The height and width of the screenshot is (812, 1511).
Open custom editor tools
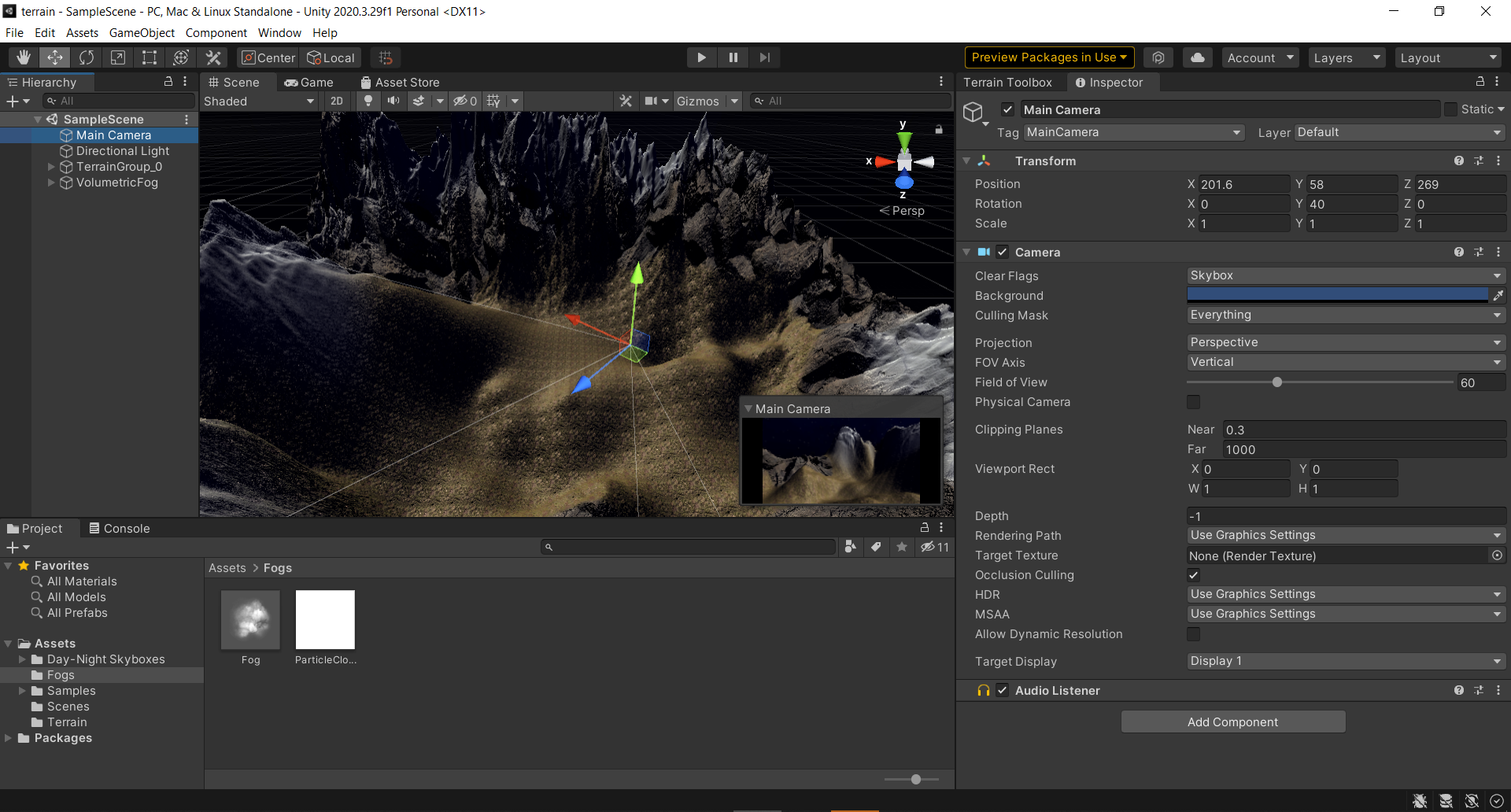[213, 57]
